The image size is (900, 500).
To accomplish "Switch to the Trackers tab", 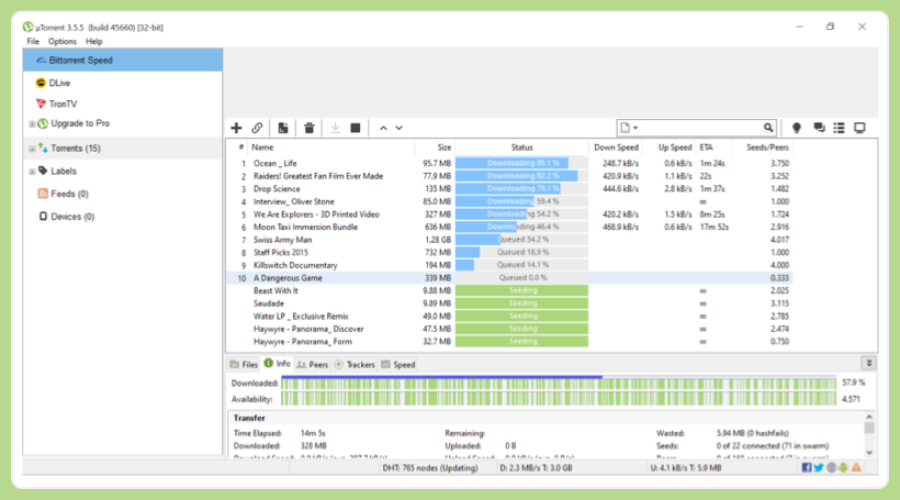I will 355,364.
